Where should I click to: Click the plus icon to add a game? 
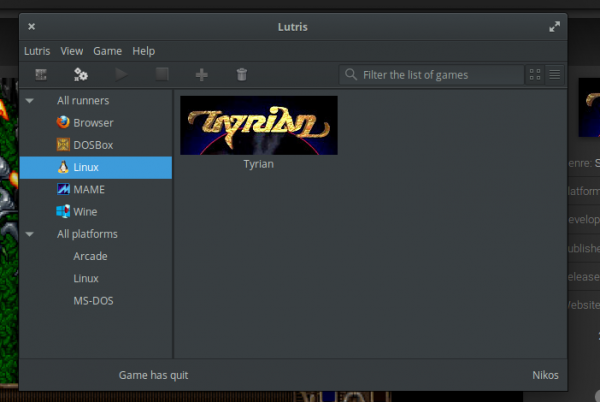(202, 75)
